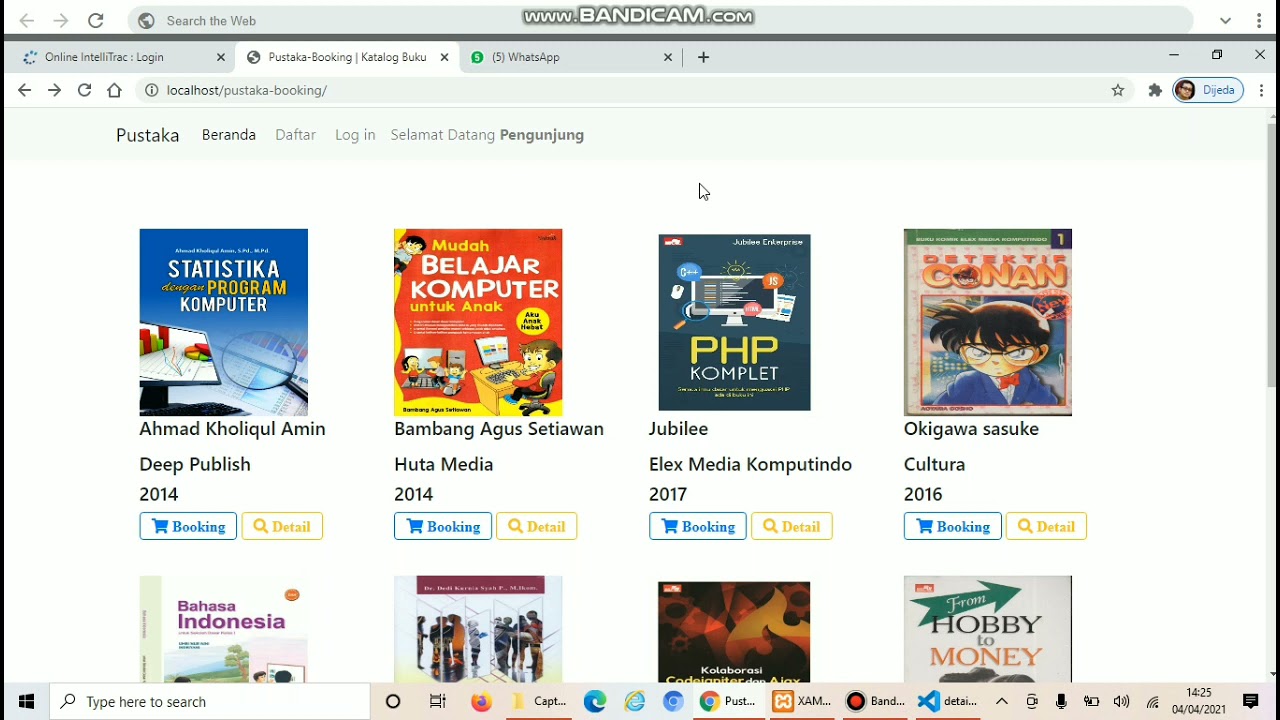The height and width of the screenshot is (720, 1280).
Task: View detail of the Elex Media Komputindo book
Action: click(x=792, y=526)
